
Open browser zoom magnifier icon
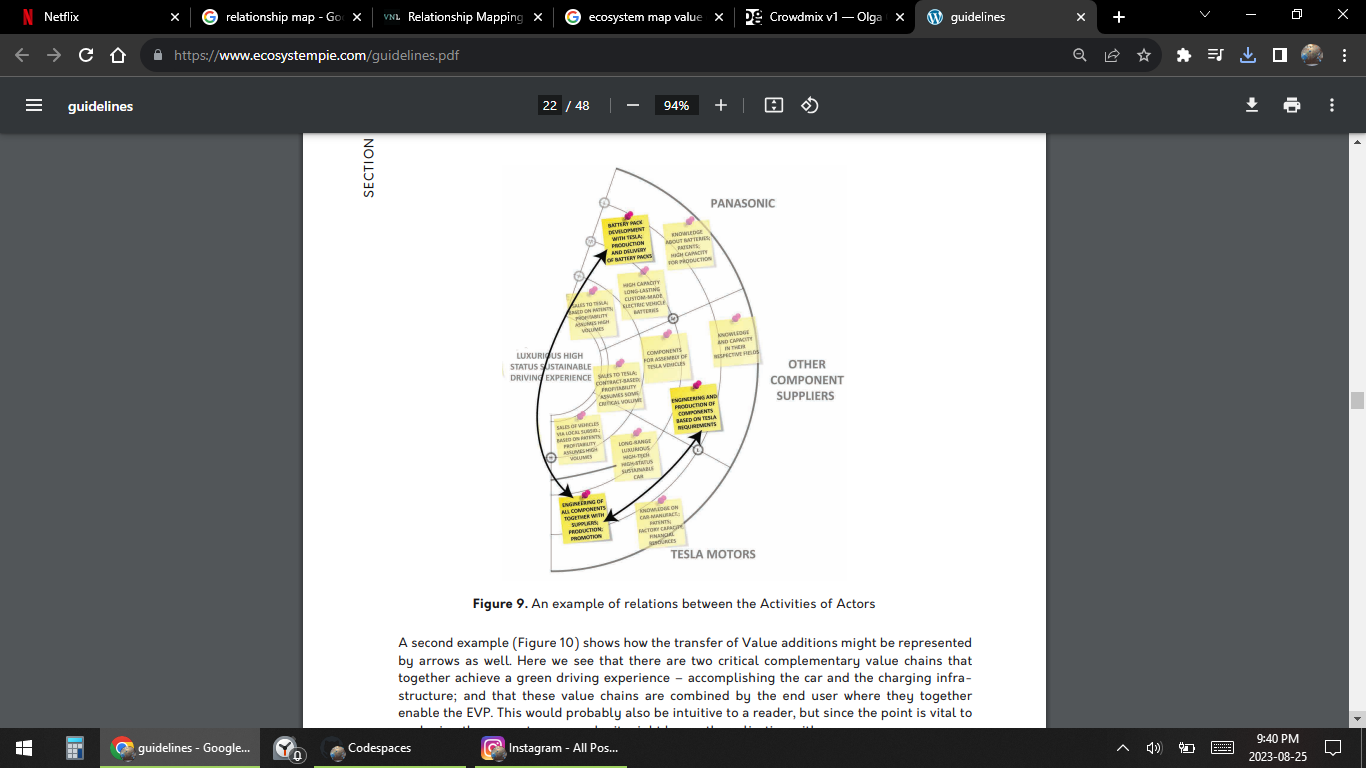pyautogui.click(x=1080, y=56)
